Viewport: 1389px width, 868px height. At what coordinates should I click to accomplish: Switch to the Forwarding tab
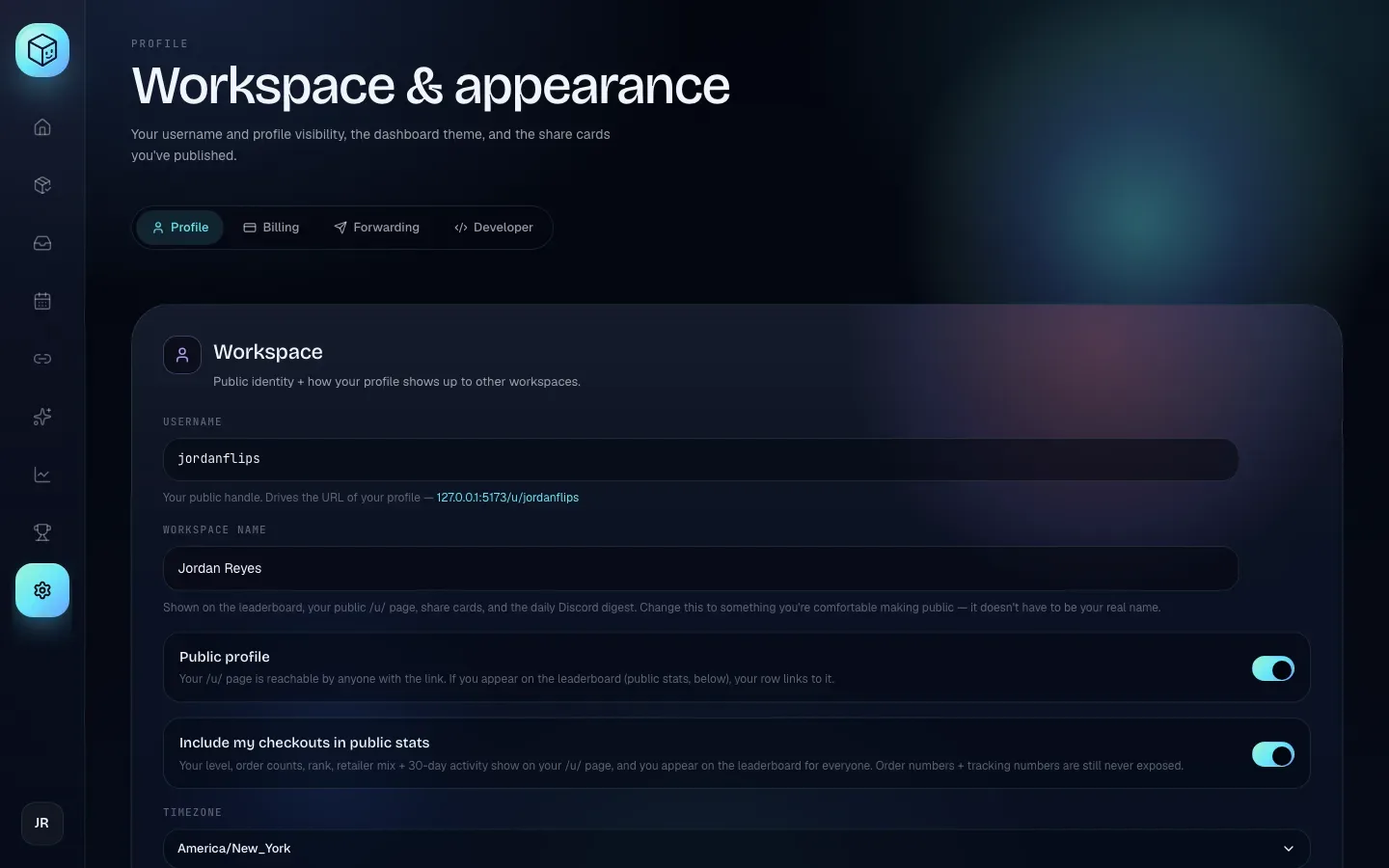pos(376,228)
